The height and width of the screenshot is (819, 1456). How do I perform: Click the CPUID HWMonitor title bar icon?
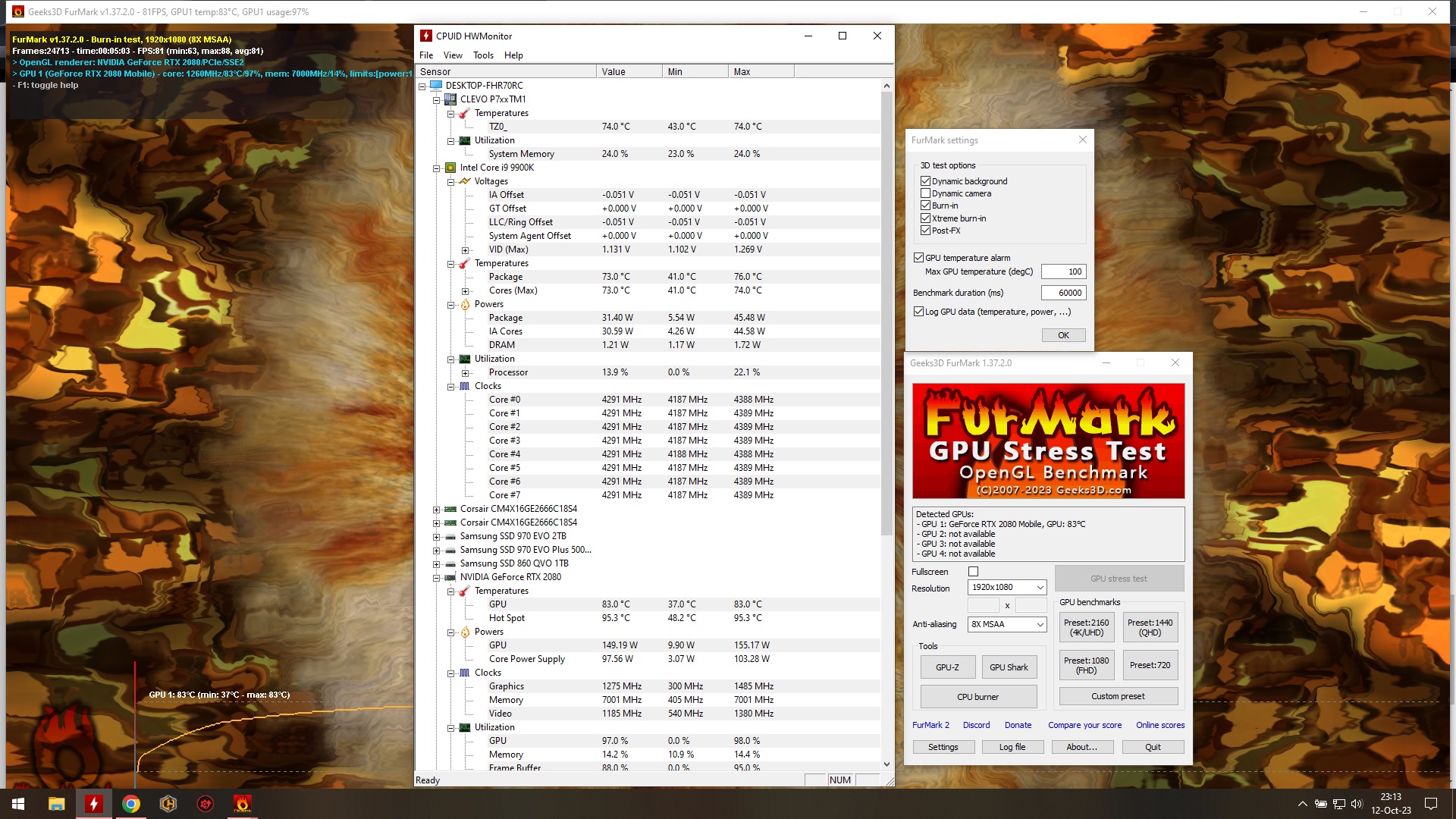pos(426,36)
